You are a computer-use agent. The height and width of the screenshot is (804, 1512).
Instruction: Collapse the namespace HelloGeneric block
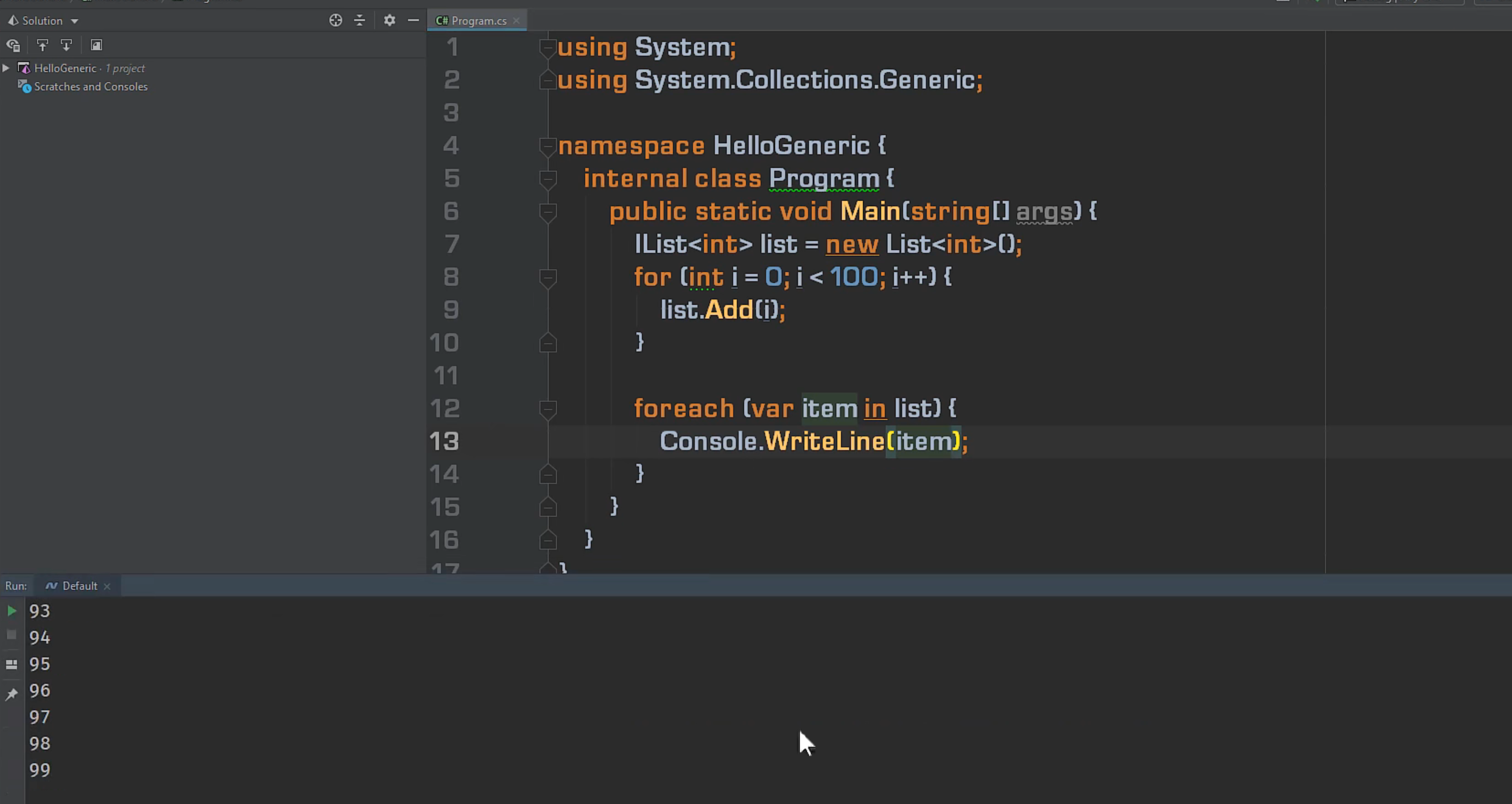[x=548, y=146]
